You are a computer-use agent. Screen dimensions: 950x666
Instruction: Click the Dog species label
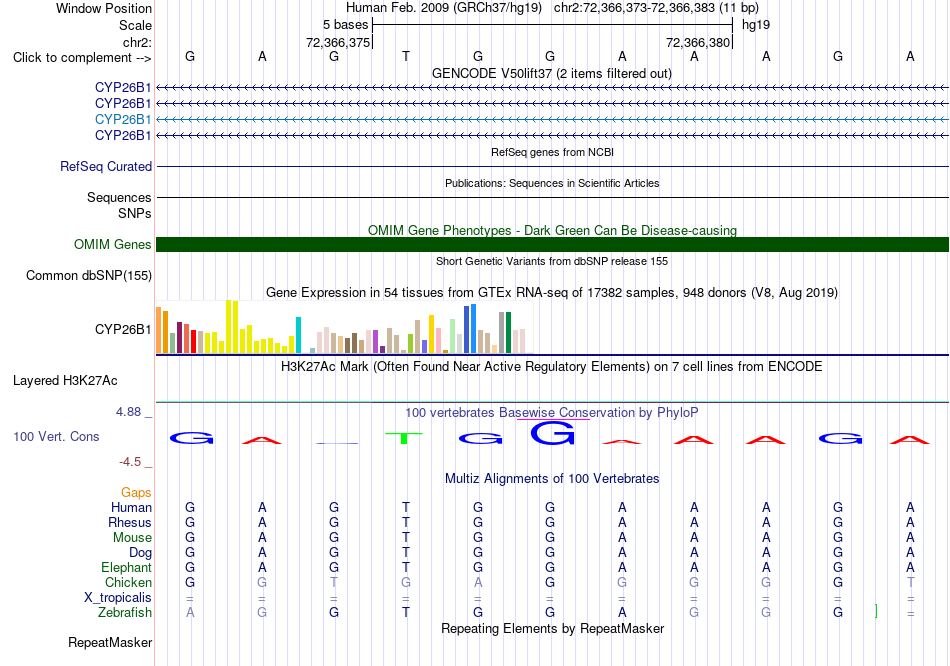pos(140,553)
